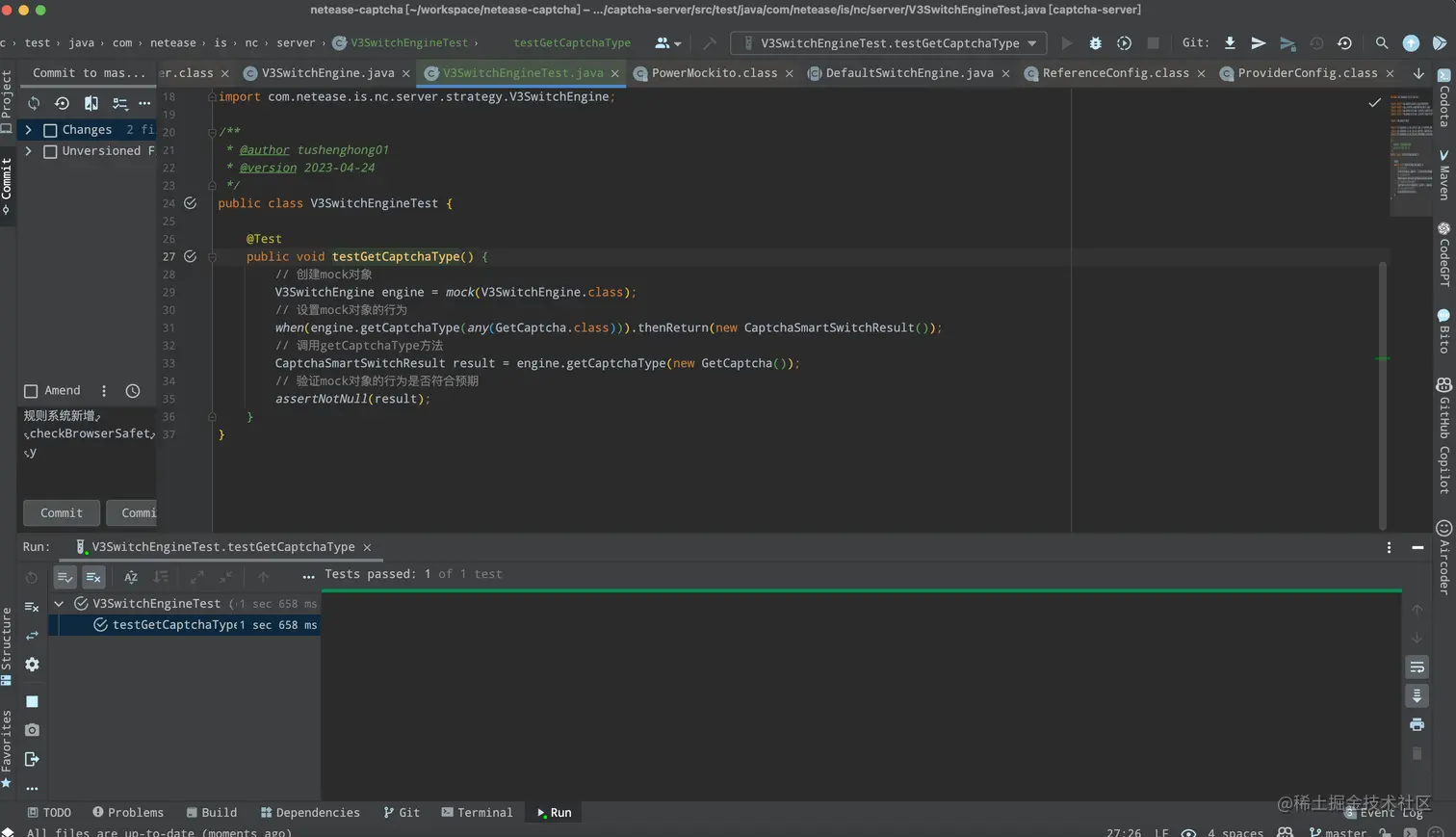Image resolution: width=1456 pixels, height=837 pixels.
Task: Enable the Amend checkbox
Action: tap(31, 391)
